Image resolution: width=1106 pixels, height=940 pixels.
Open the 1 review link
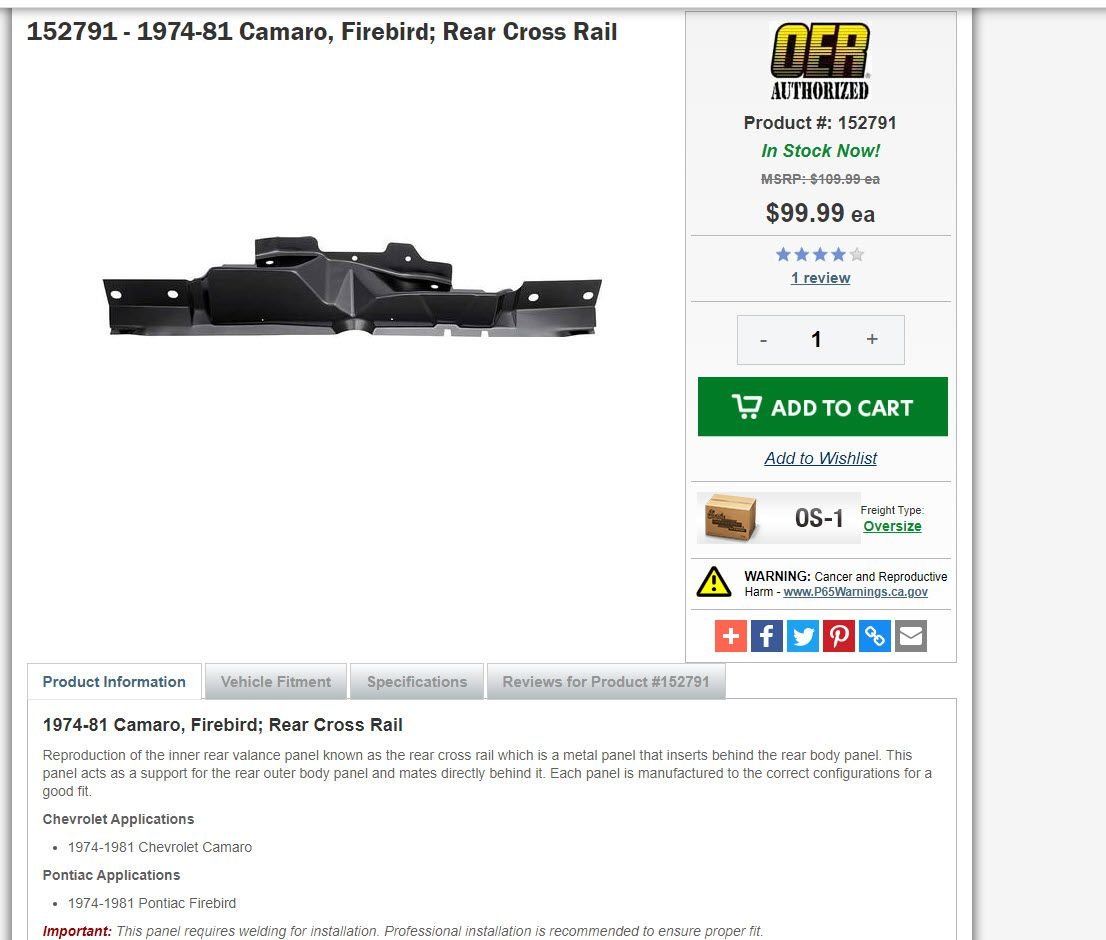click(820, 278)
